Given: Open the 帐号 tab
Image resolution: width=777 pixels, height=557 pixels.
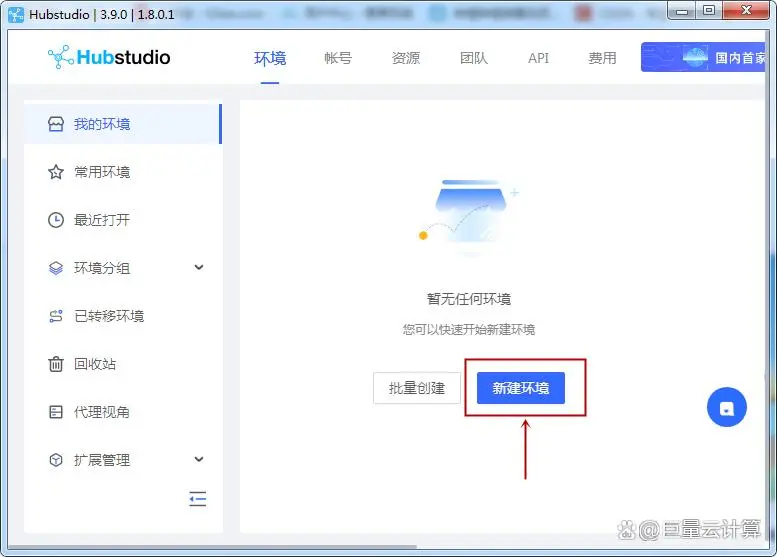Looking at the screenshot, I should (x=338, y=58).
